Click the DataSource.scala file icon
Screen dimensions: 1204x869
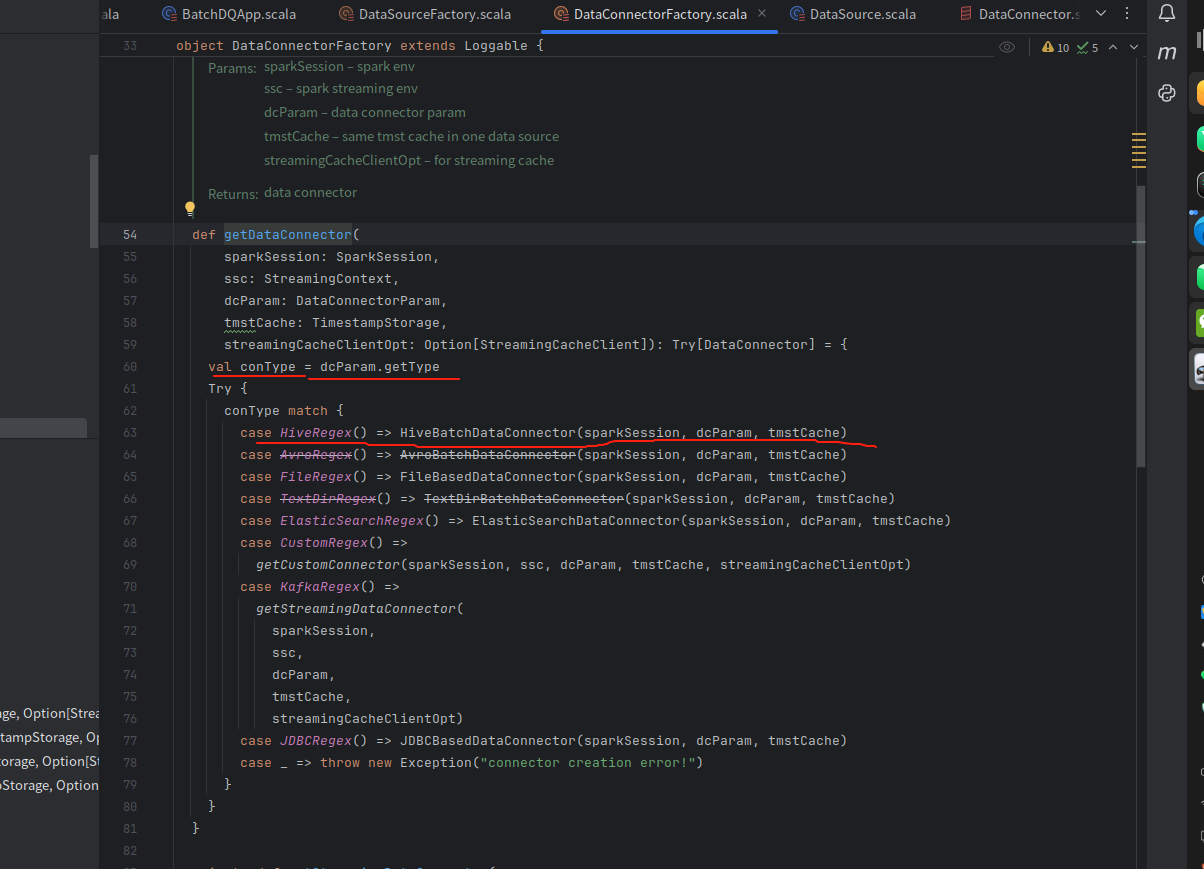coord(797,14)
